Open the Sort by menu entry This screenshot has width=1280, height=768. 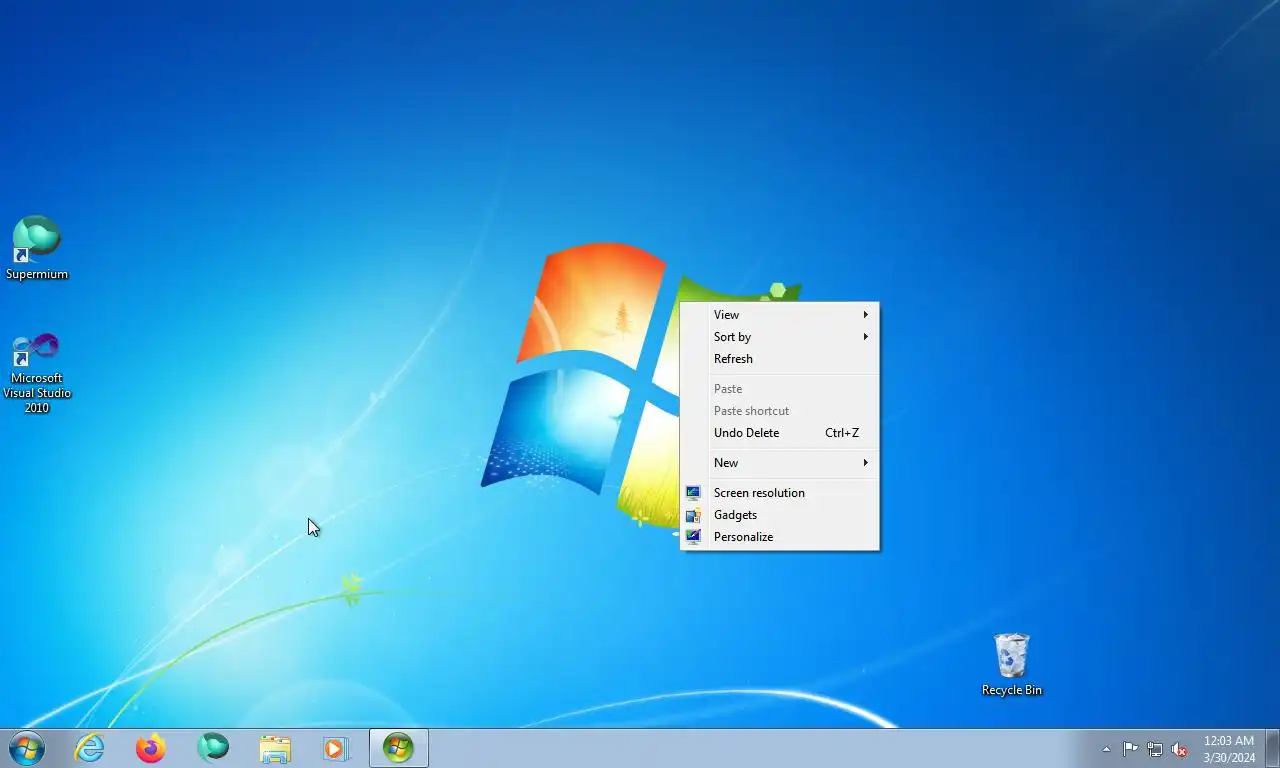[x=780, y=337]
